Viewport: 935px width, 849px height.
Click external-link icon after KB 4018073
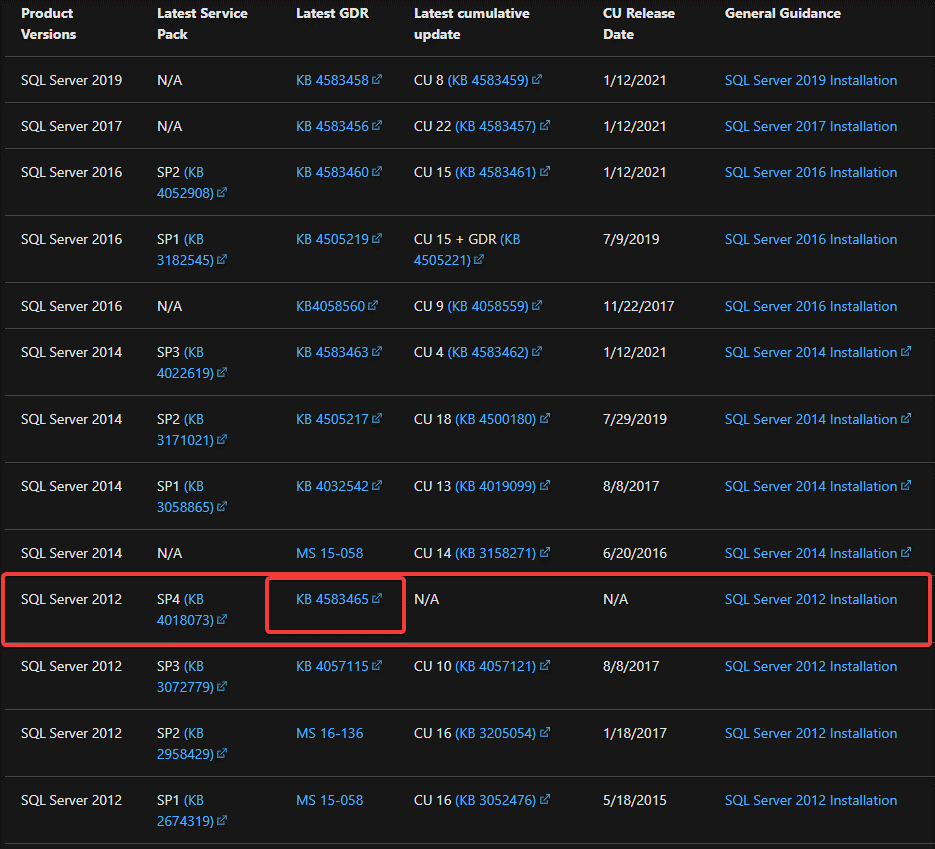pyautogui.click(x=222, y=619)
